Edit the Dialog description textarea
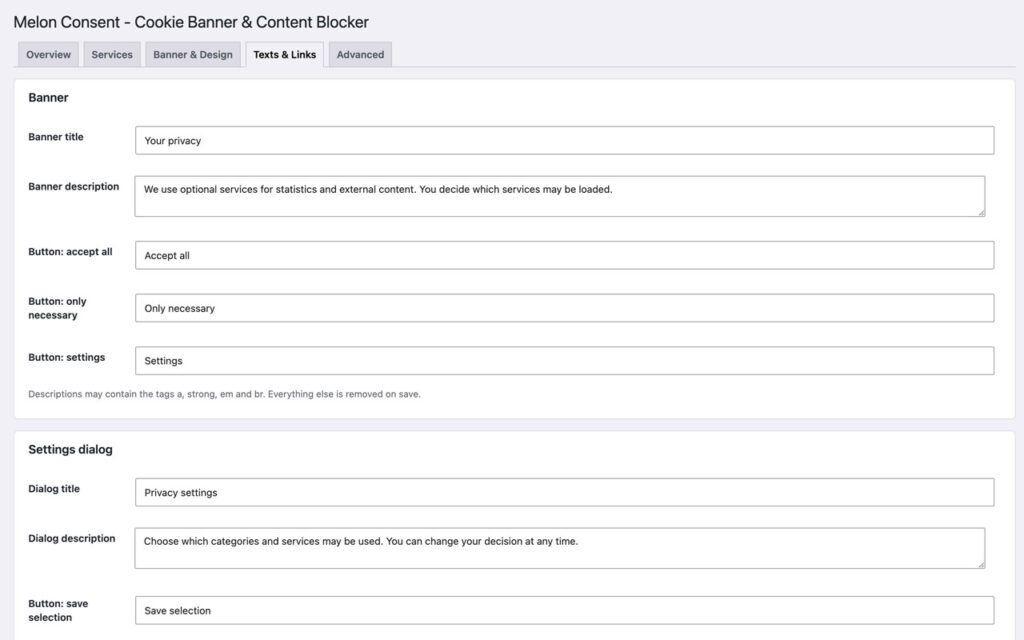This screenshot has height=640, width=1024. coord(560,548)
